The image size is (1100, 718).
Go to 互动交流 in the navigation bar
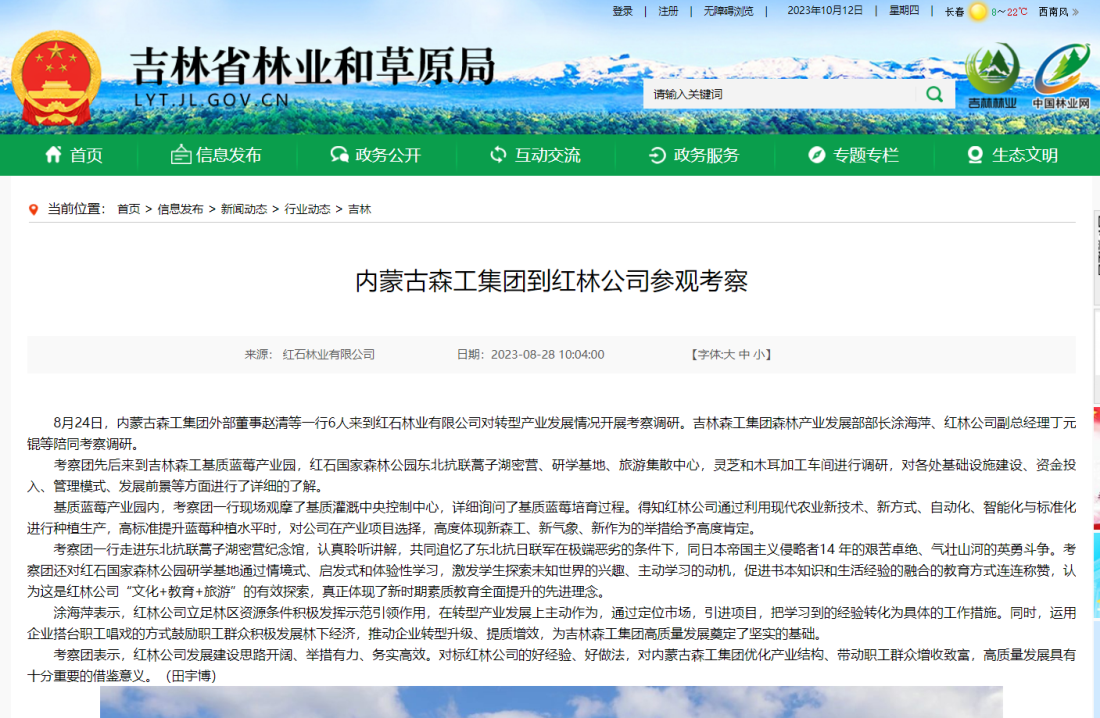(x=535, y=155)
